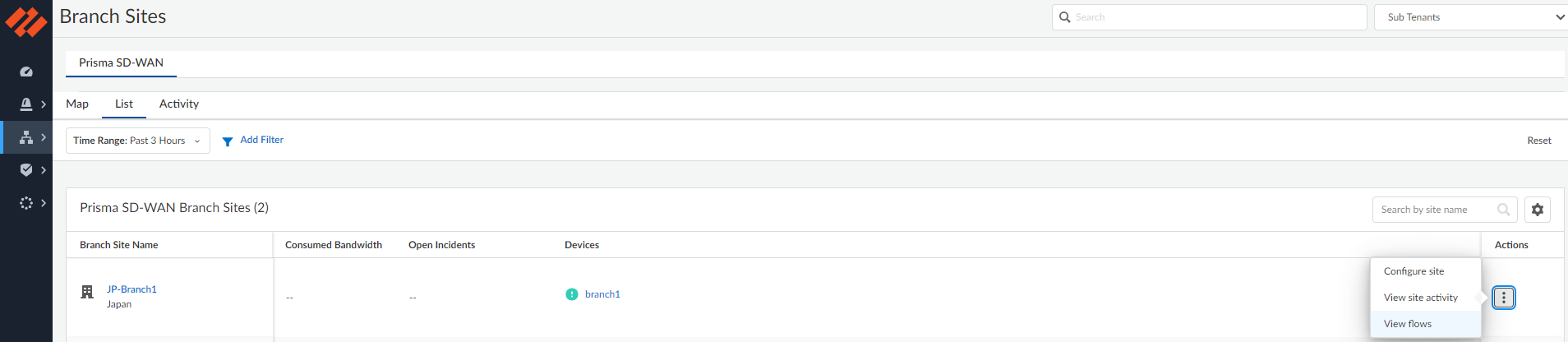The width and height of the screenshot is (1568, 342).
Task: Expand the bell sidebar menu chevron
Action: tap(44, 104)
